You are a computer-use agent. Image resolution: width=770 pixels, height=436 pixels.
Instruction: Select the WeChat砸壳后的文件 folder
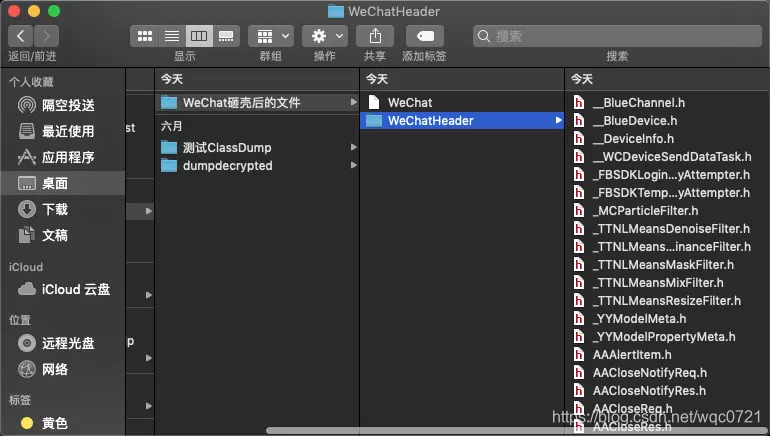(x=257, y=103)
